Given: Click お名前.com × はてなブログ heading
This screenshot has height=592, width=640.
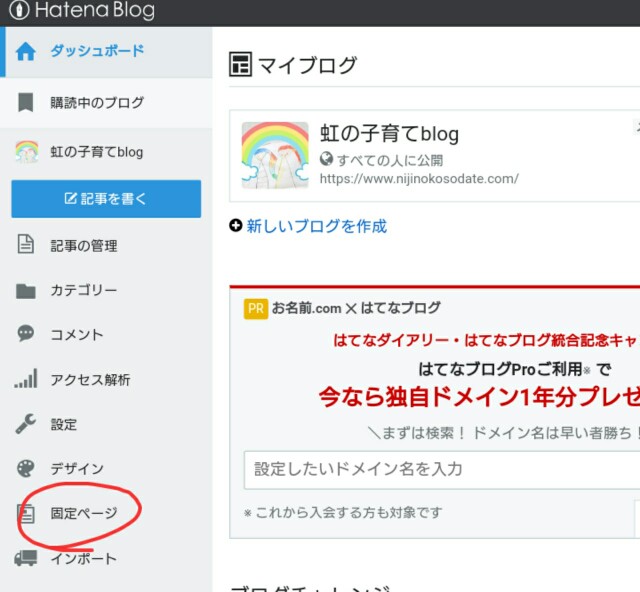Looking at the screenshot, I should point(356,308).
